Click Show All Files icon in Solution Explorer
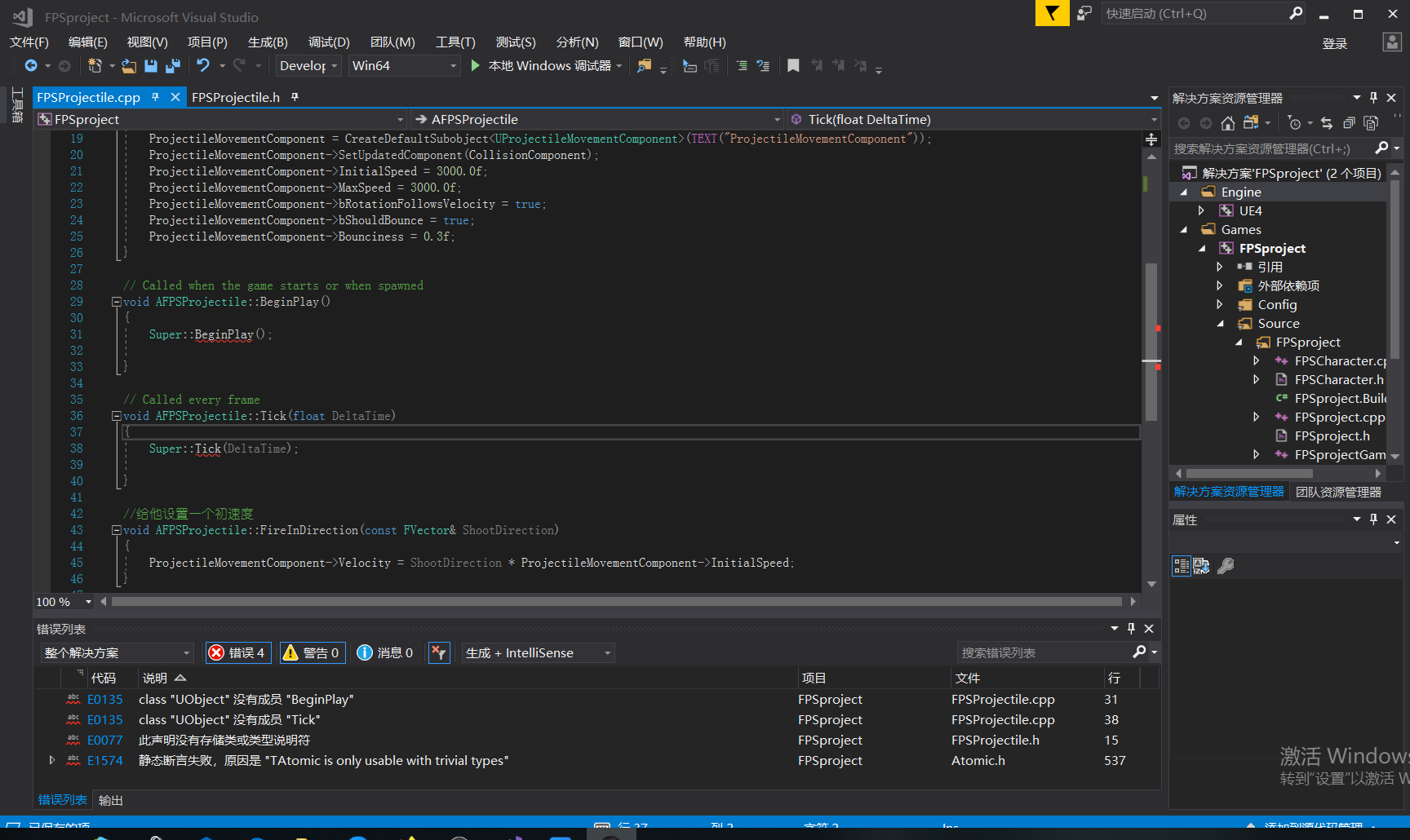Screen dimensions: 1410x840 (x=1371, y=123)
